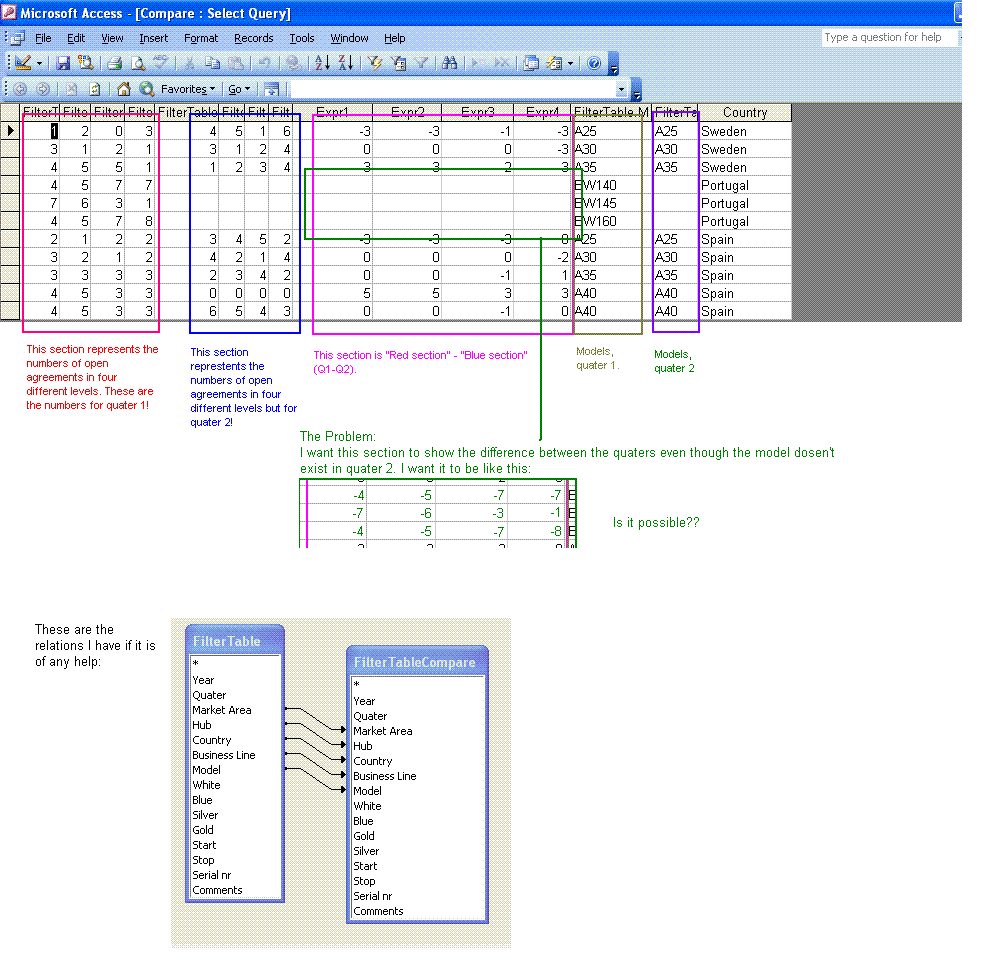
Task: Click the Undo arrow icon
Action: [x=263, y=63]
